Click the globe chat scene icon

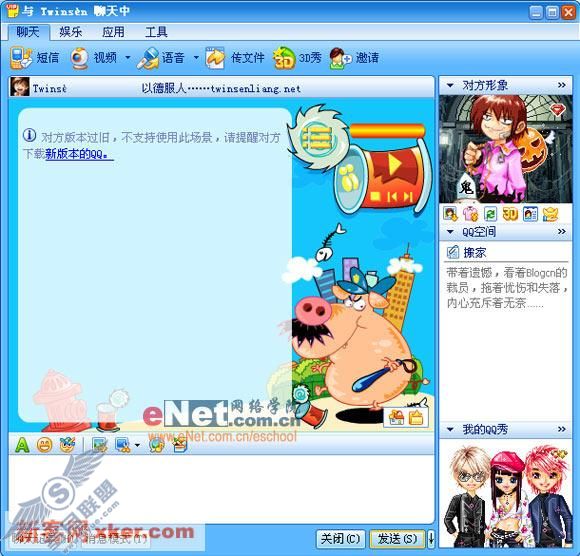(156, 445)
